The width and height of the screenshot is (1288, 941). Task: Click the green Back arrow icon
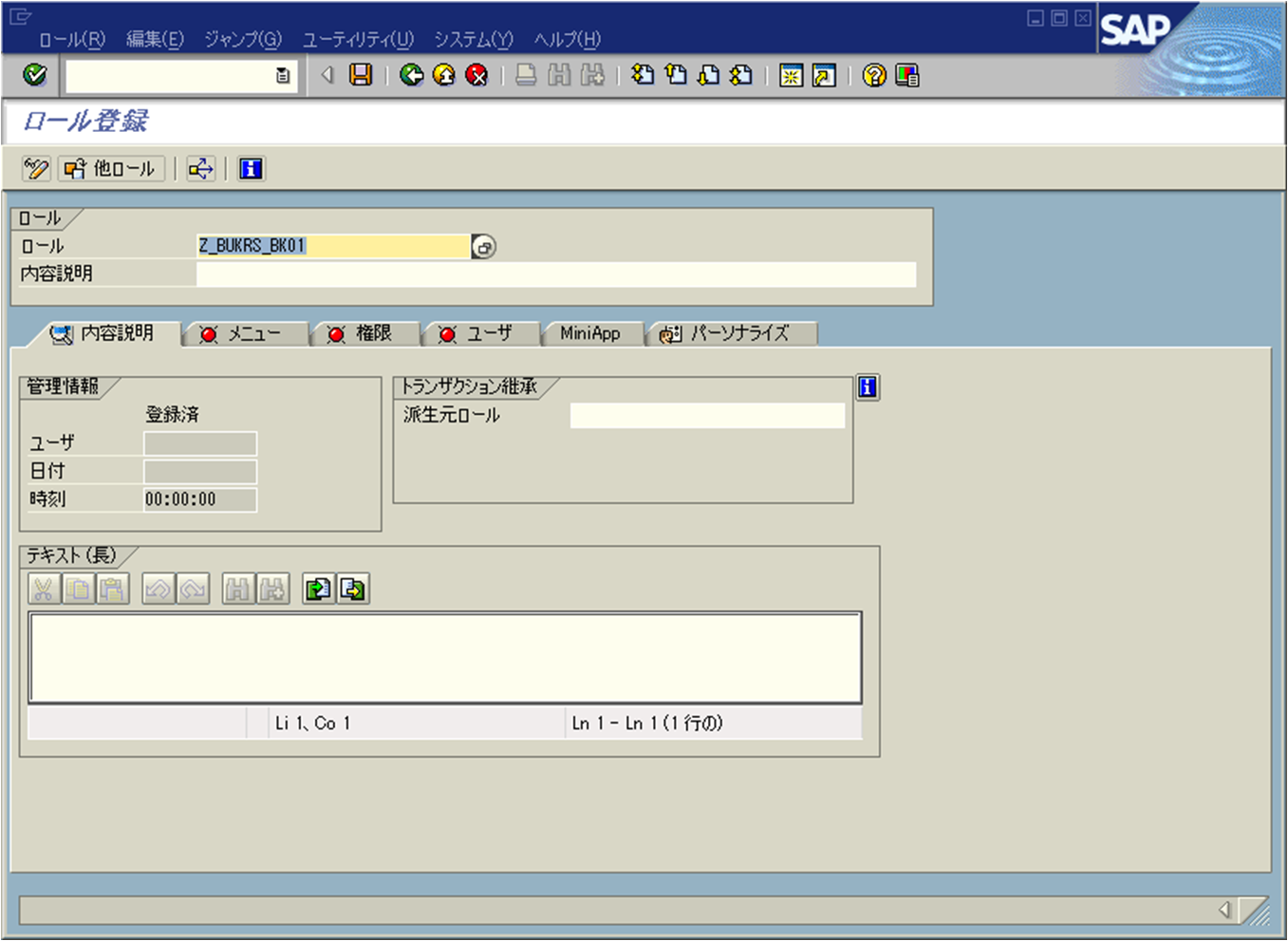(412, 76)
